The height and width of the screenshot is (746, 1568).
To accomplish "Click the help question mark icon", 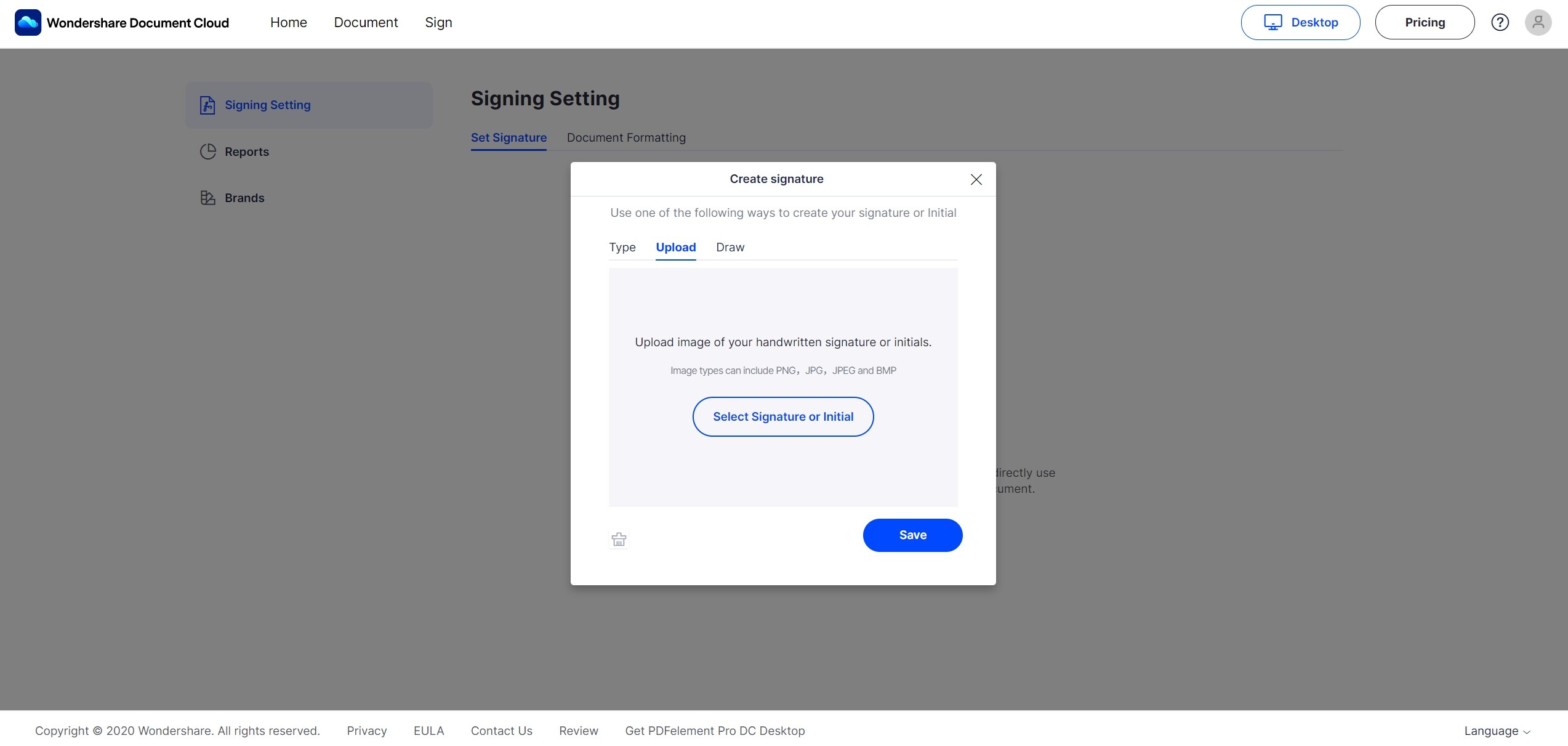I will point(1499,22).
